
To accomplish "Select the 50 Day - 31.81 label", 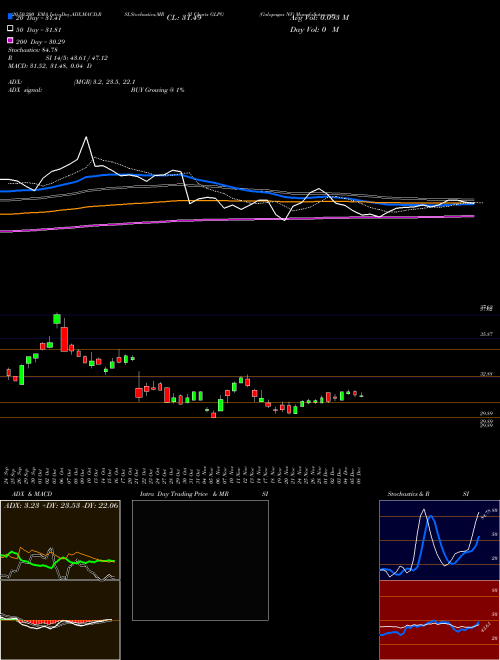I will pos(38,30).
